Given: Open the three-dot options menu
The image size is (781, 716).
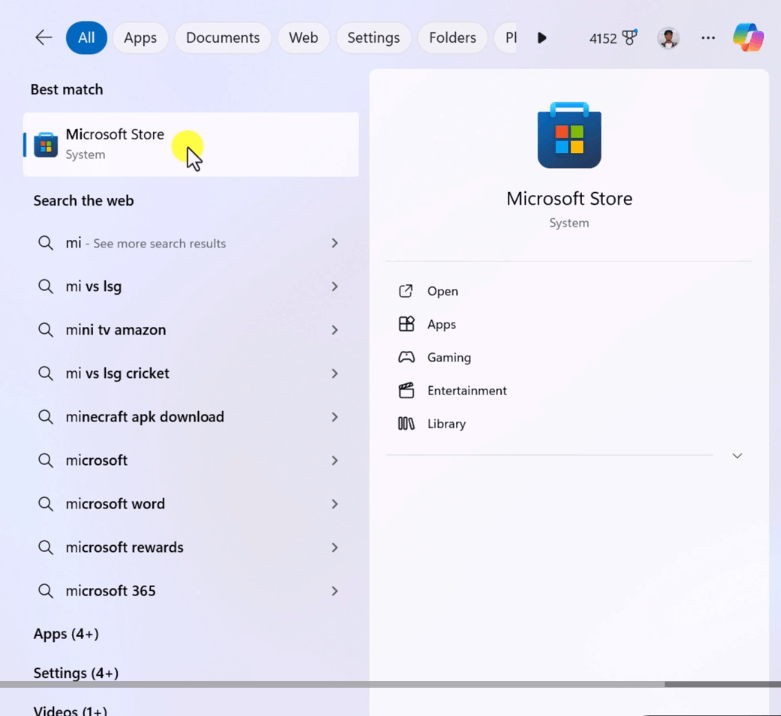Looking at the screenshot, I should pyautogui.click(x=708, y=38).
